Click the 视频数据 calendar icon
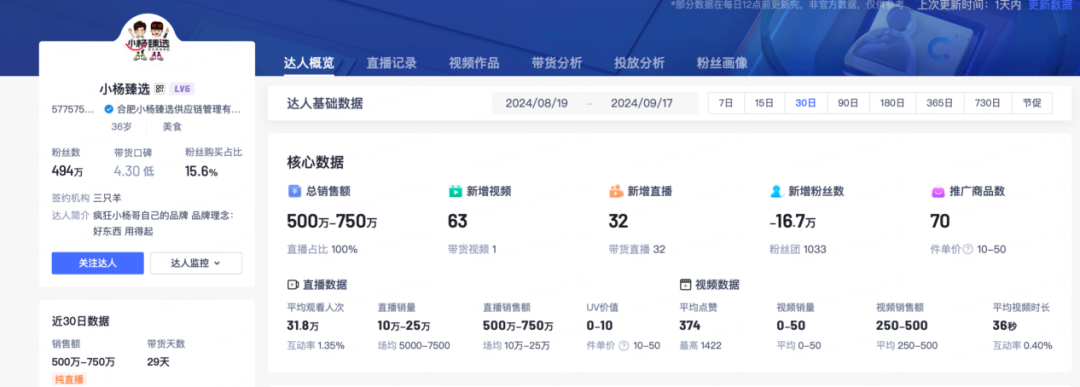Screen dimensions: 1080x387 685,284
